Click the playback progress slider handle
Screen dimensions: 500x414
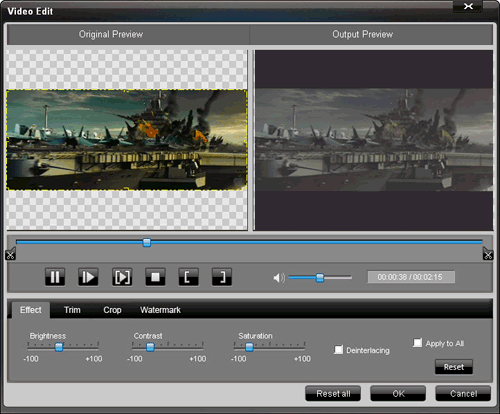(147, 242)
